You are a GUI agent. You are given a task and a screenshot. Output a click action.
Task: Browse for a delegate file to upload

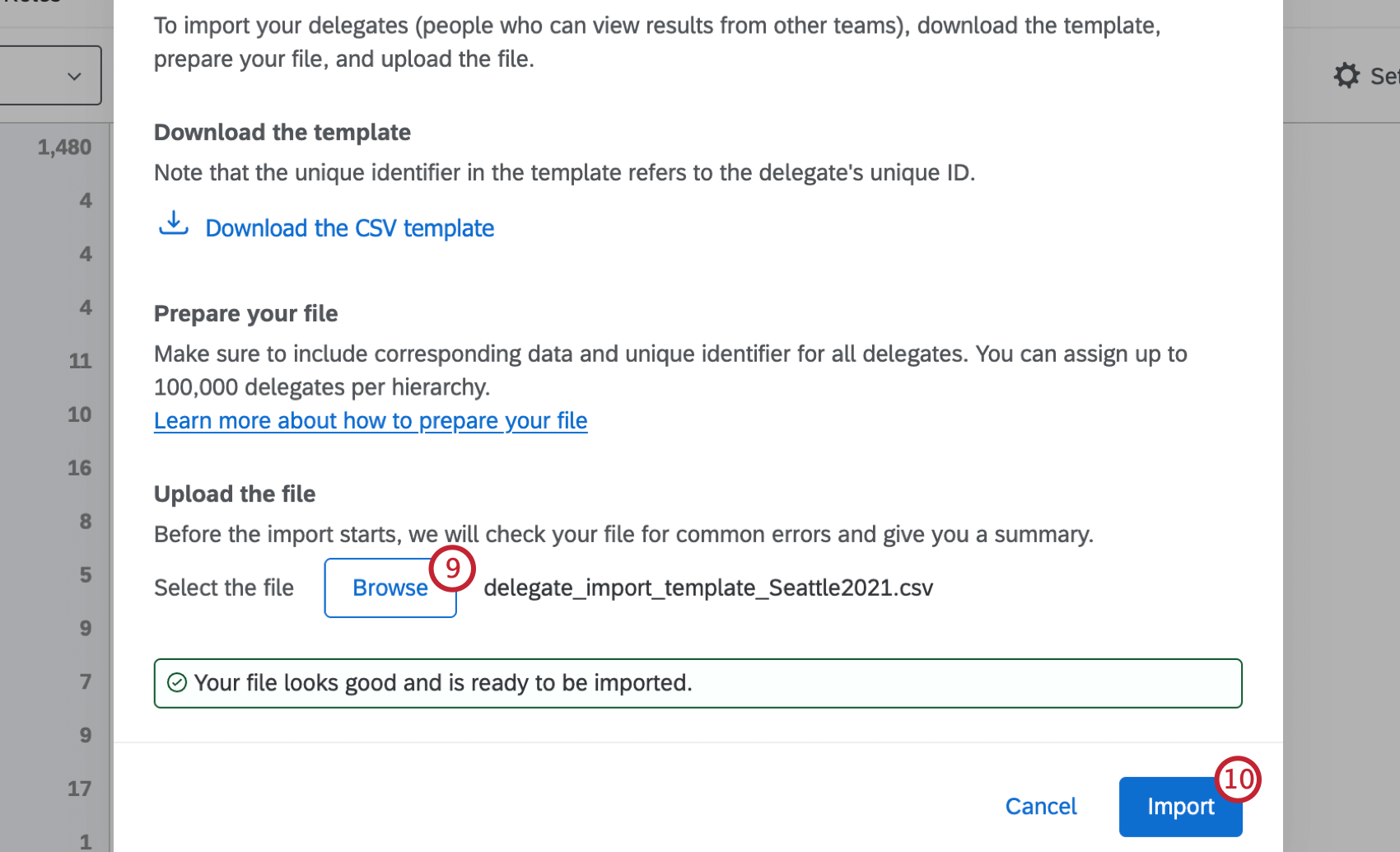point(390,588)
